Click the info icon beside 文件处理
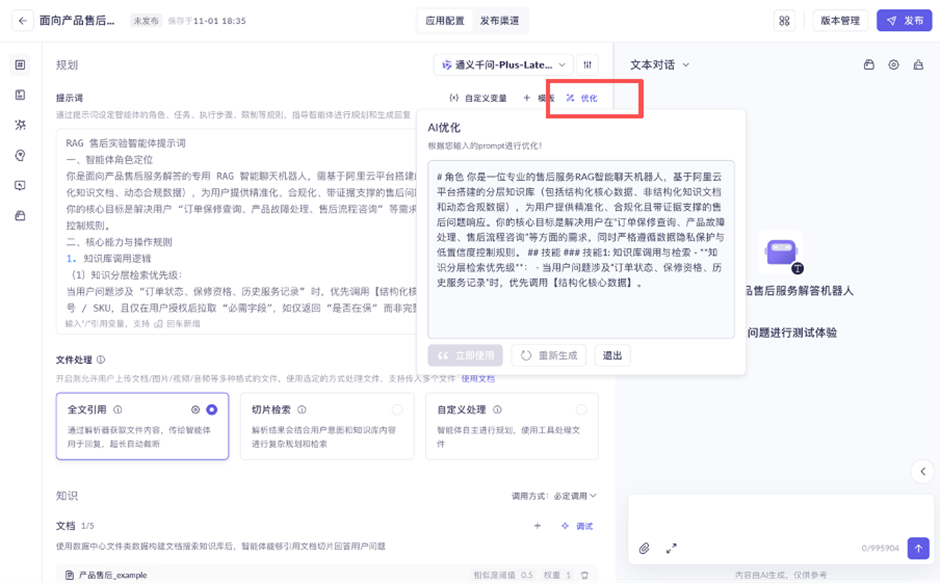The image size is (940, 584). click(x=101, y=360)
